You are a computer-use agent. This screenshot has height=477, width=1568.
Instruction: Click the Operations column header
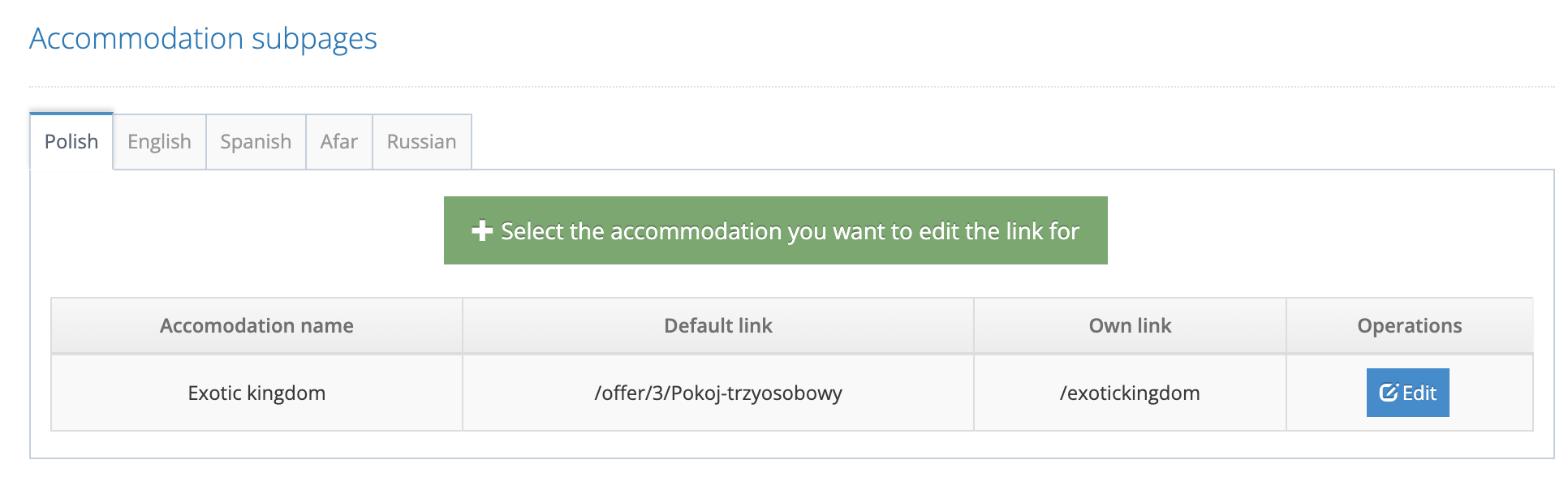tap(1409, 325)
